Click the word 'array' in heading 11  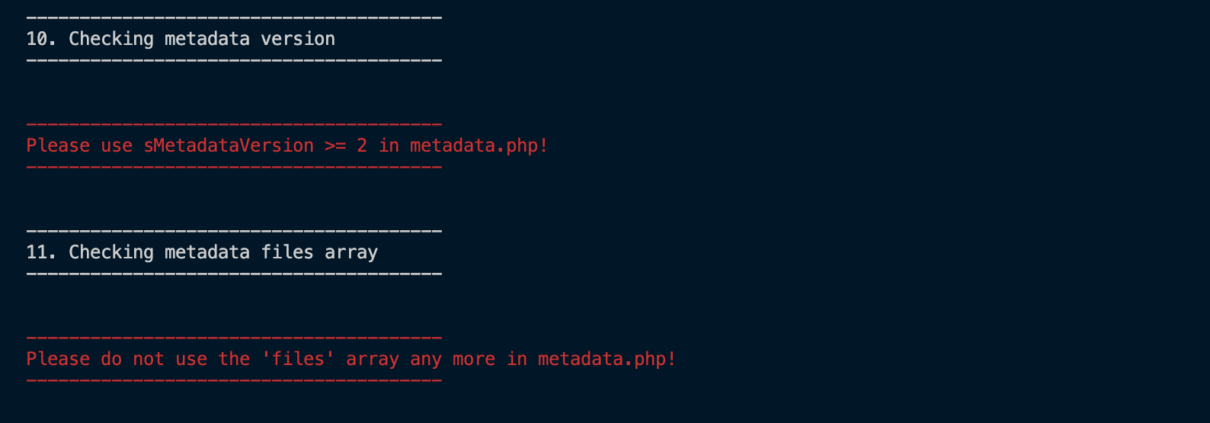tap(352, 252)
